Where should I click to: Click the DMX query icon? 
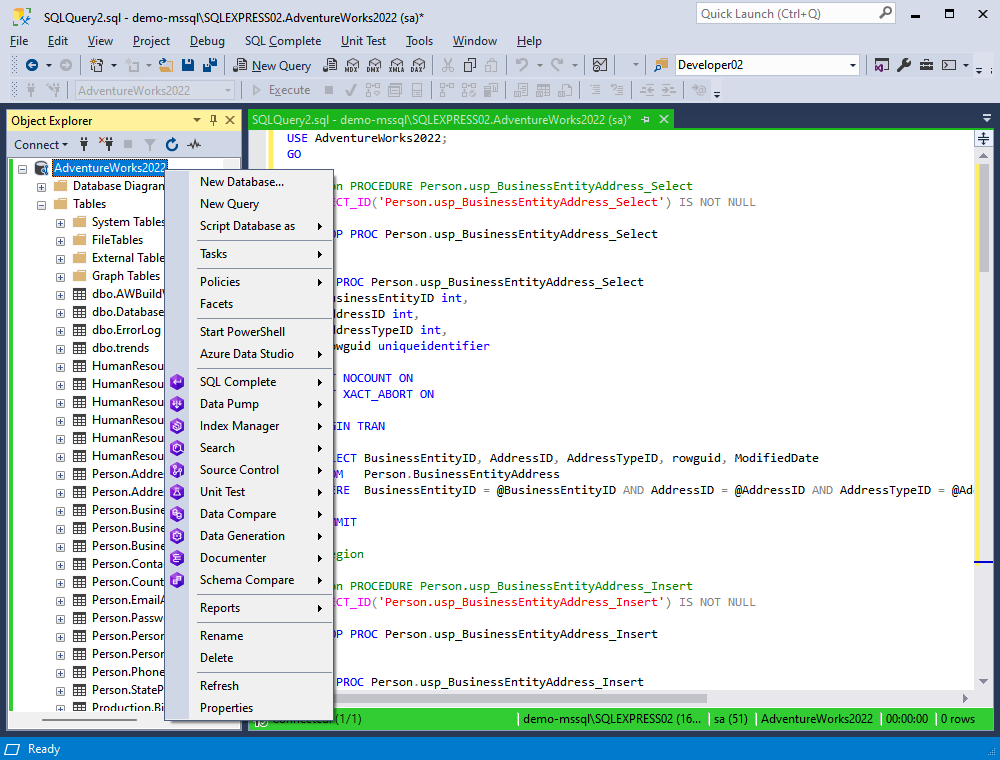pos(374,65)
